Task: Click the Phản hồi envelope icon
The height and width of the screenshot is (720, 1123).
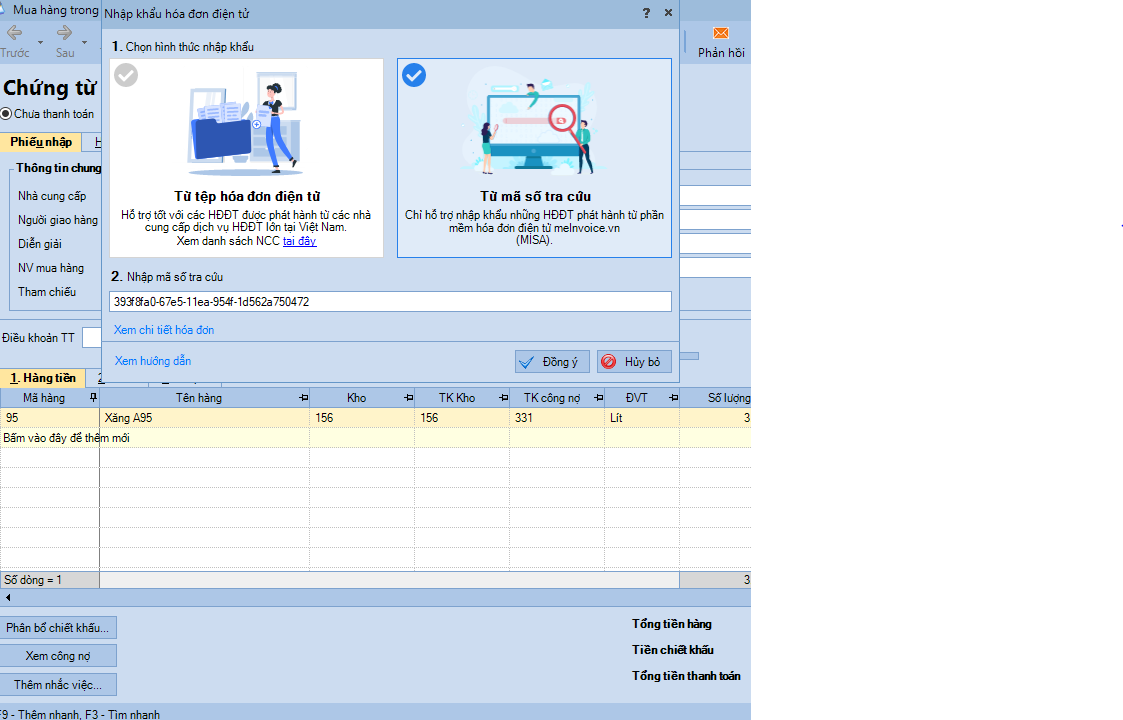Action: click(720, 33)
